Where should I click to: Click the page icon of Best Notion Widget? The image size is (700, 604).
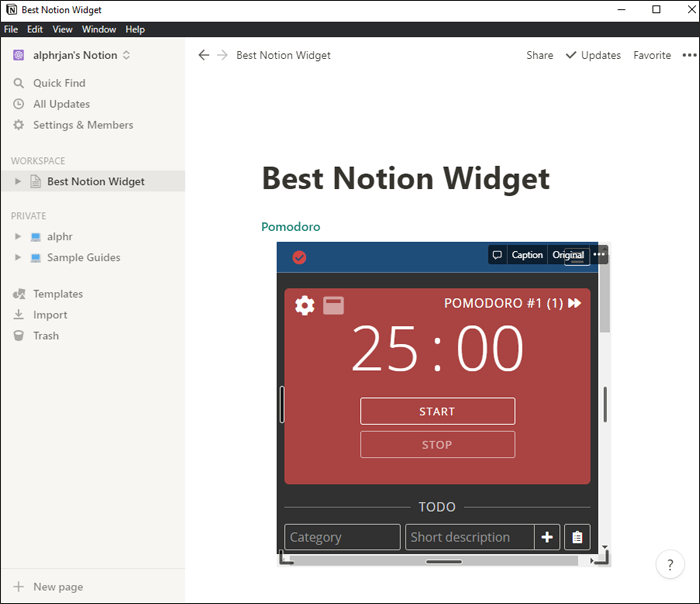point(35,181)
